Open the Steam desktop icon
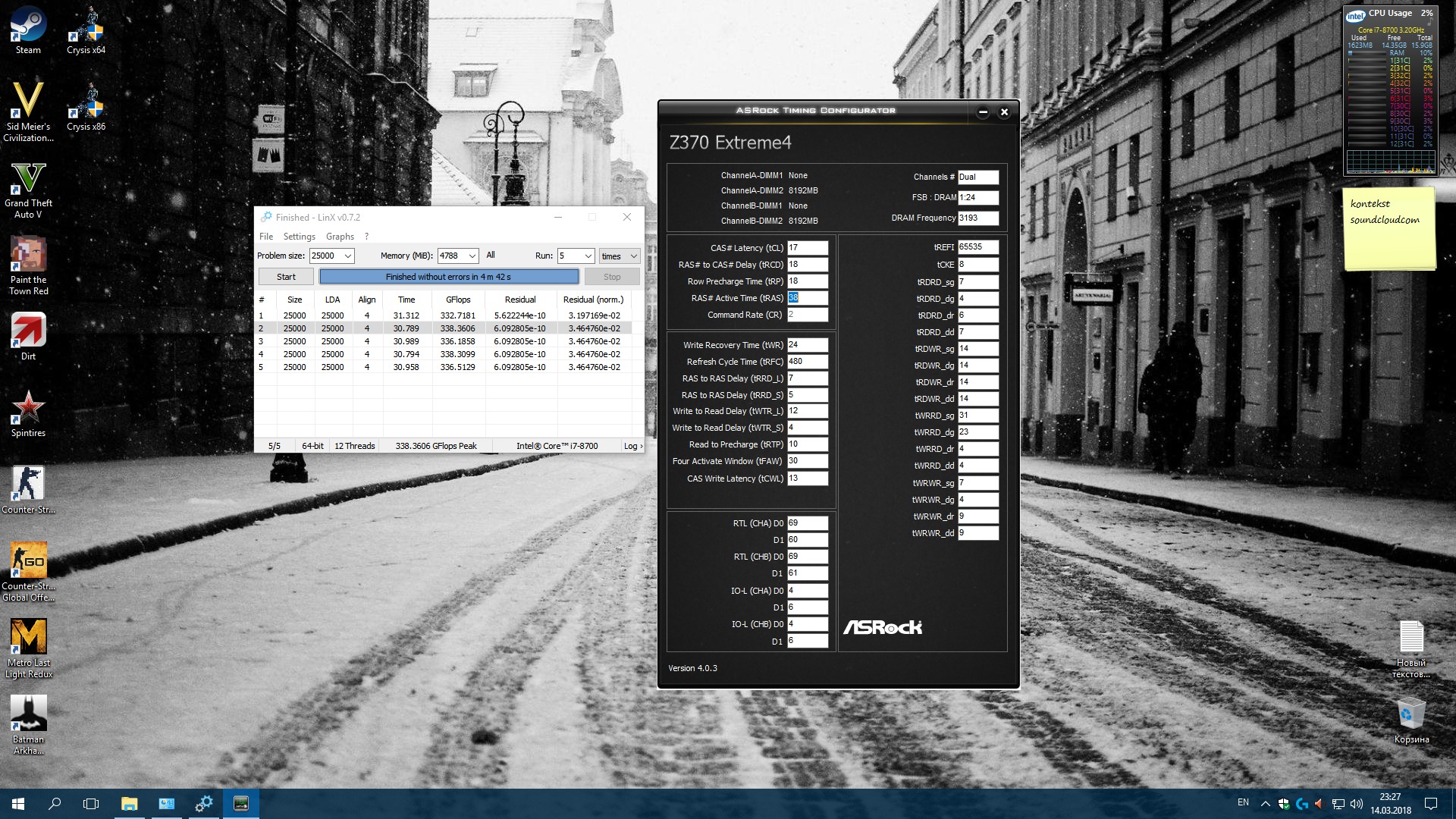Viewport: 1456px width, 819px height. pos(28,25)
